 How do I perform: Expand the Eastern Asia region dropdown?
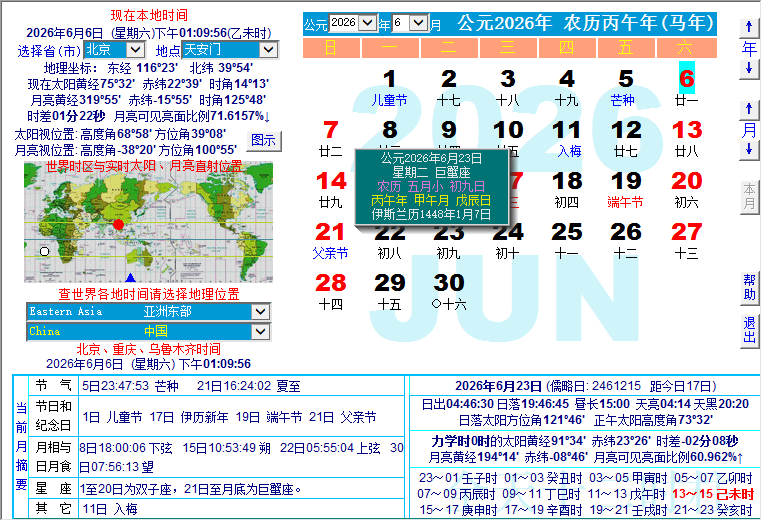pos(260,312)
